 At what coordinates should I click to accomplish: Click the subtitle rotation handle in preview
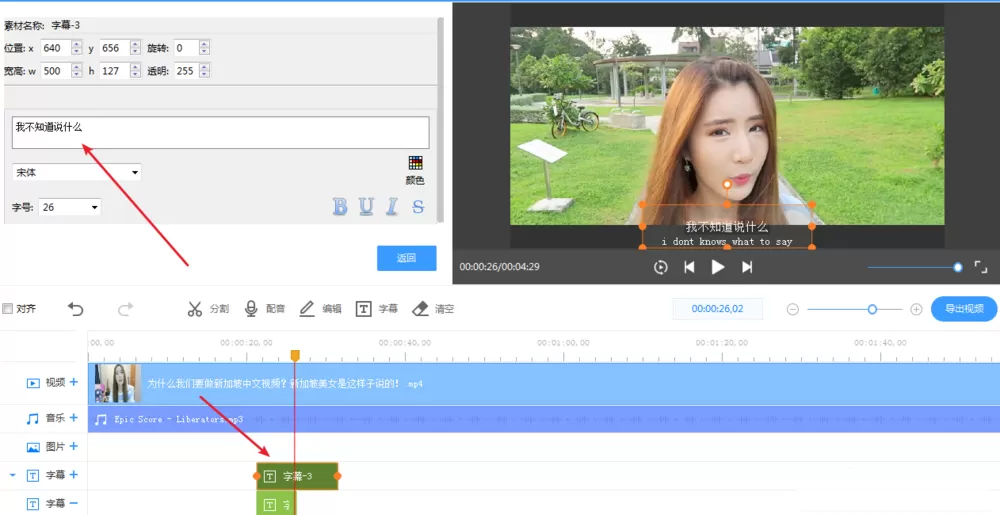(x=727, y=184)
